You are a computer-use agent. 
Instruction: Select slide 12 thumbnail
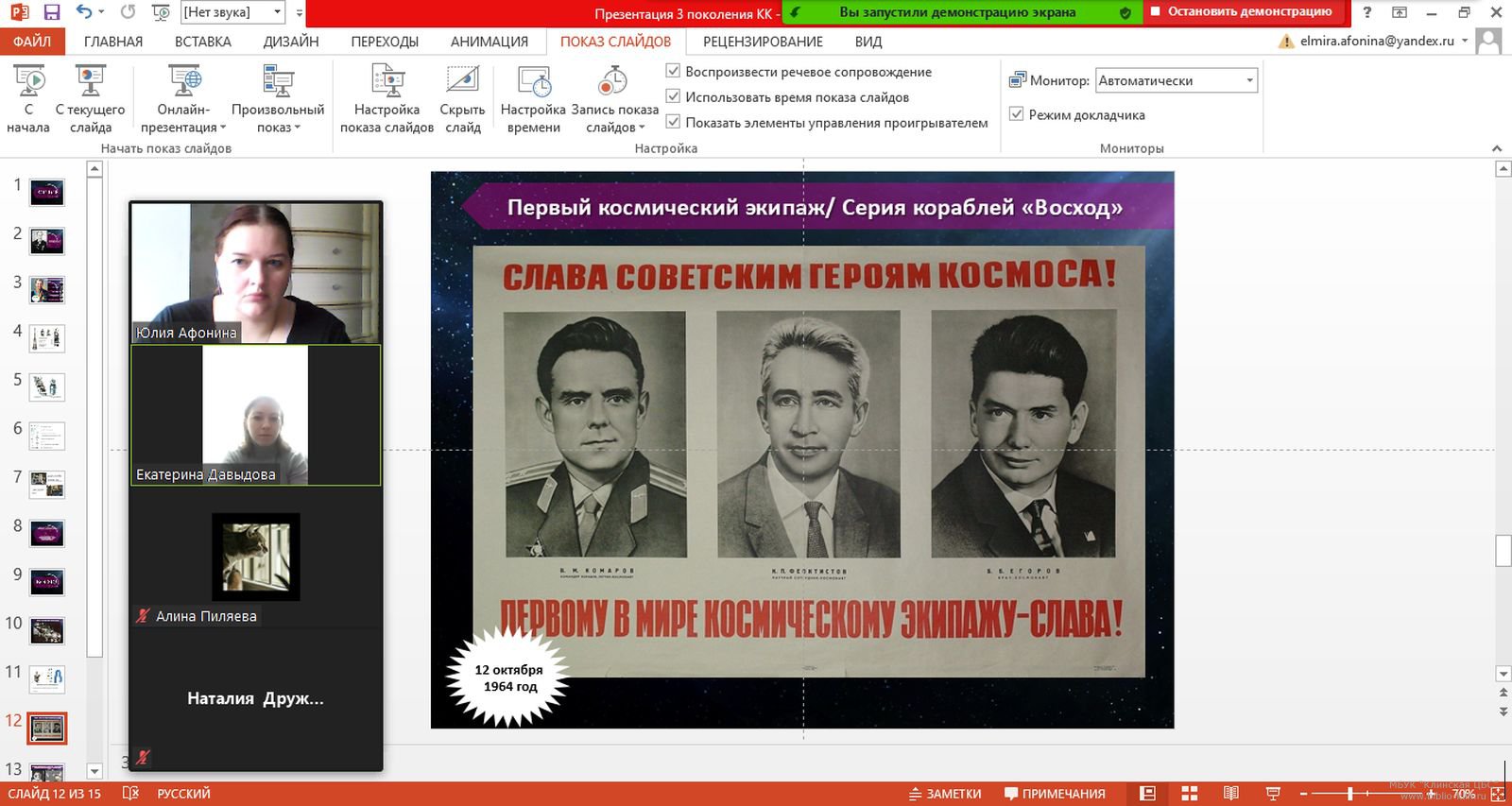point(46,728)
